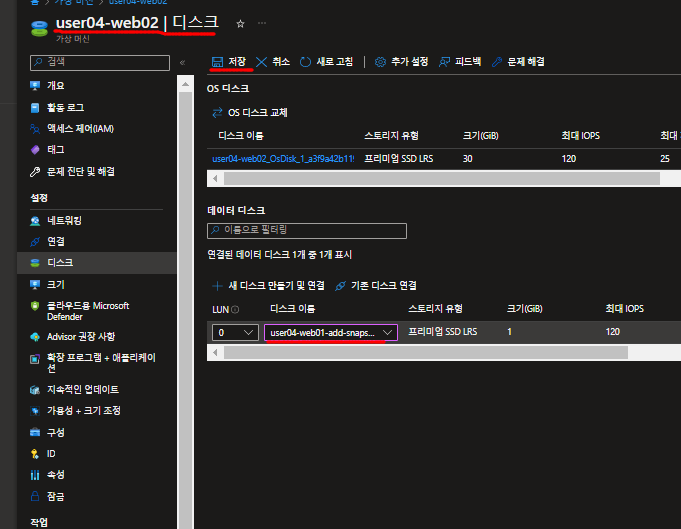Open the user04-web01-add-snaps disk name dropdown
The image size is (681, 529).
[x=331, y=333]
